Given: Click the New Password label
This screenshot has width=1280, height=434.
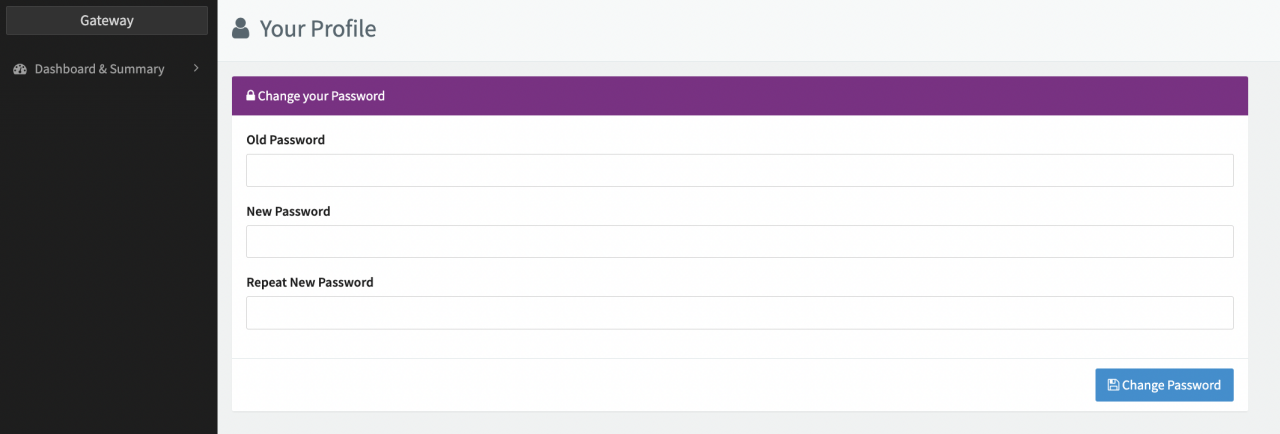Looking at the screenshot, I should coord(288,211).
